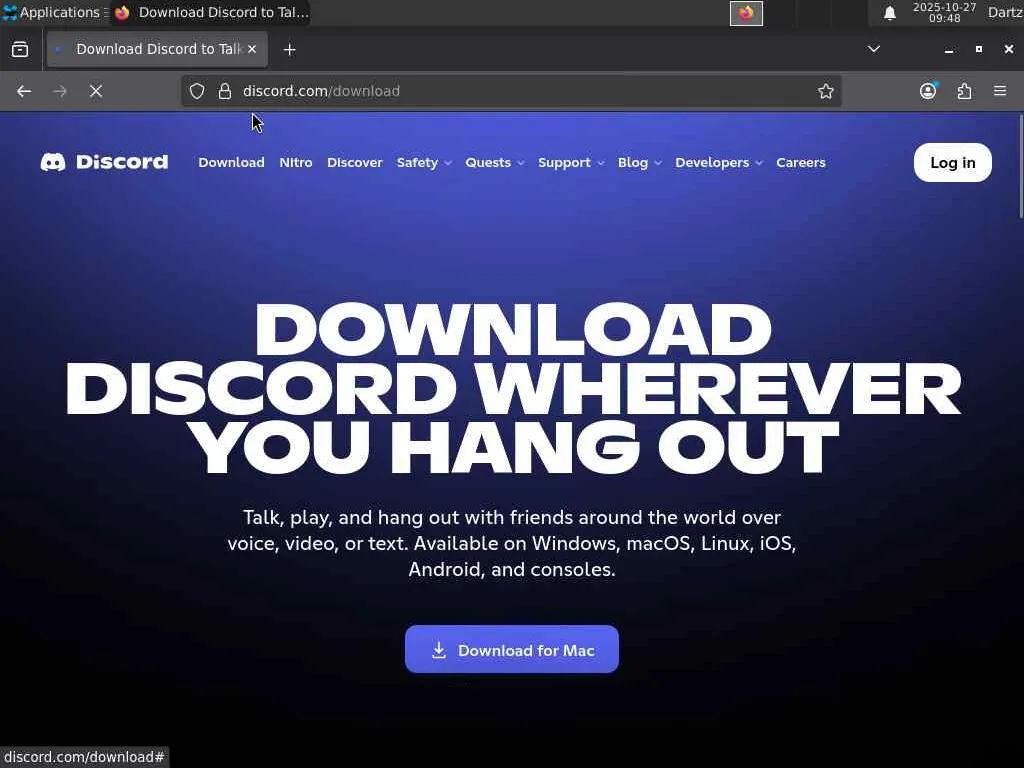
Task: Click the Discord logo in the navbar
Action: (x=104, y=162)
